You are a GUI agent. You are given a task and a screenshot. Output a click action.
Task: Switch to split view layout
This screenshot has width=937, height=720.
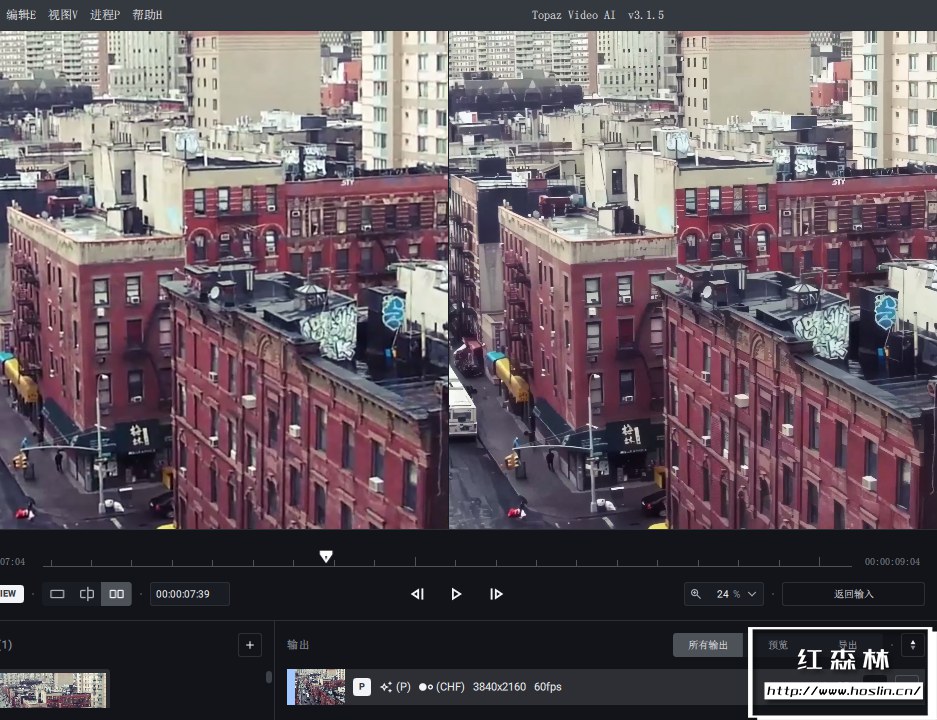(x=87, y=594)
